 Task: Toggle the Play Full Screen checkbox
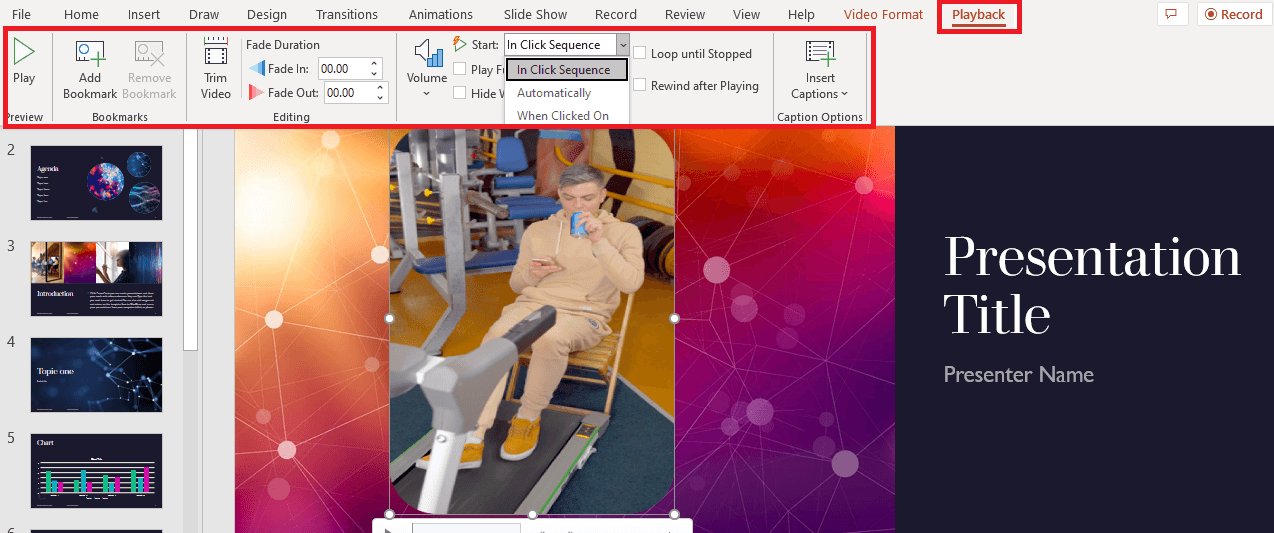460,70
